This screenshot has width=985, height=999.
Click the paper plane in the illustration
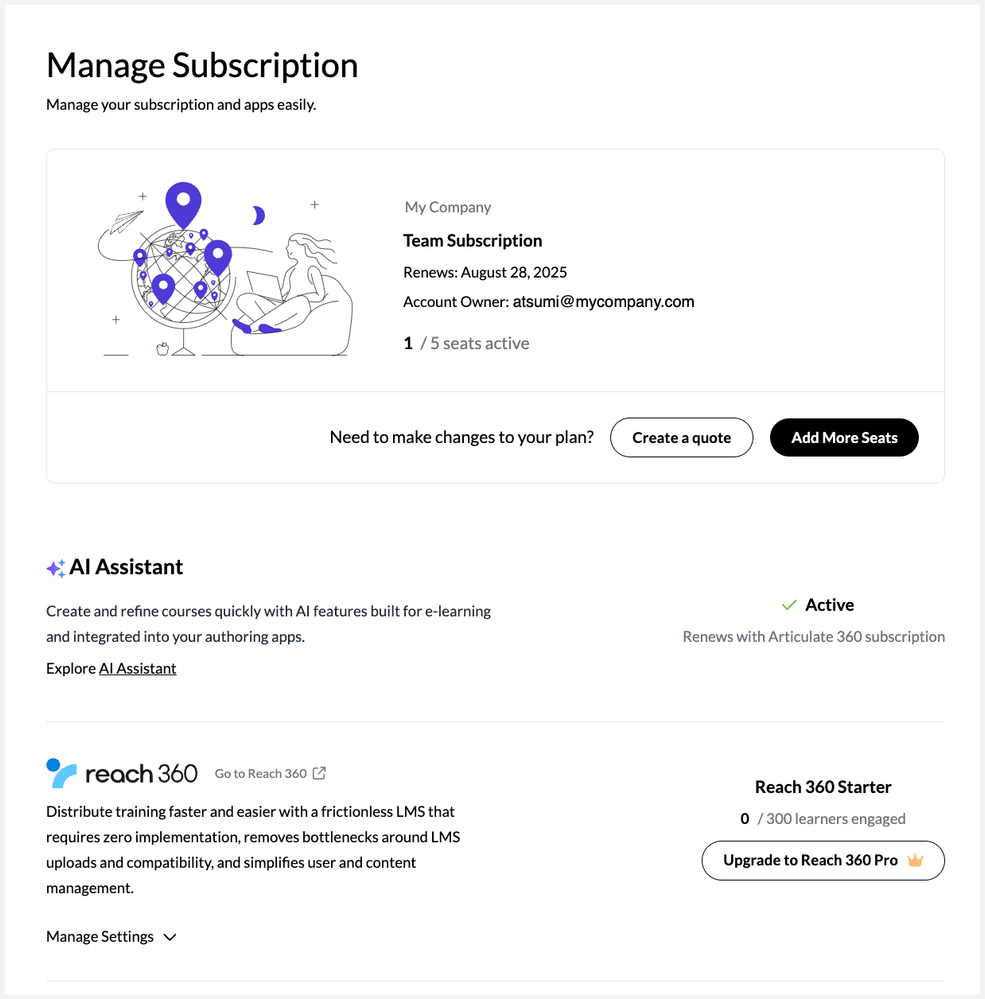coord(127,220)
